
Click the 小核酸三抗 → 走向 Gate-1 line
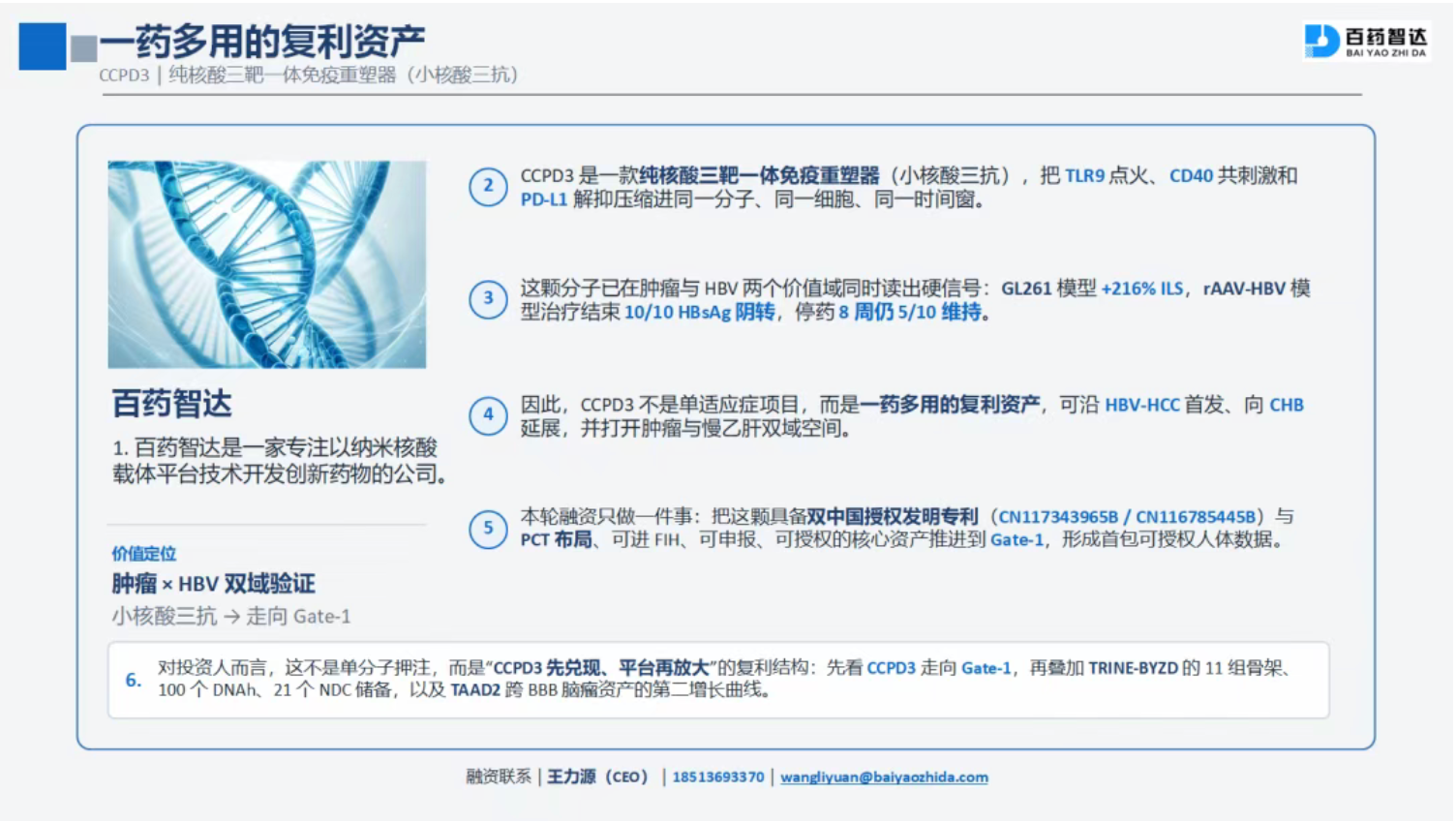coord(231,617)
